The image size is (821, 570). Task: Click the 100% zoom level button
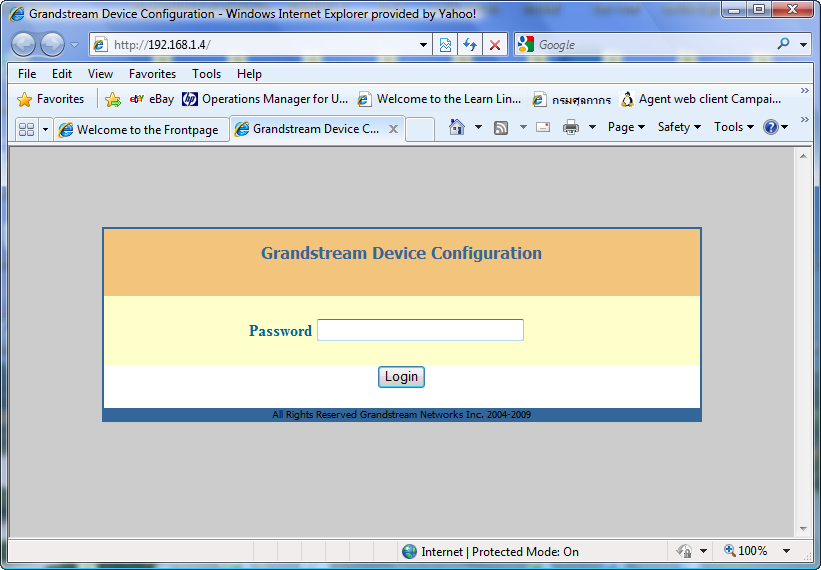[x=746, y=551]
